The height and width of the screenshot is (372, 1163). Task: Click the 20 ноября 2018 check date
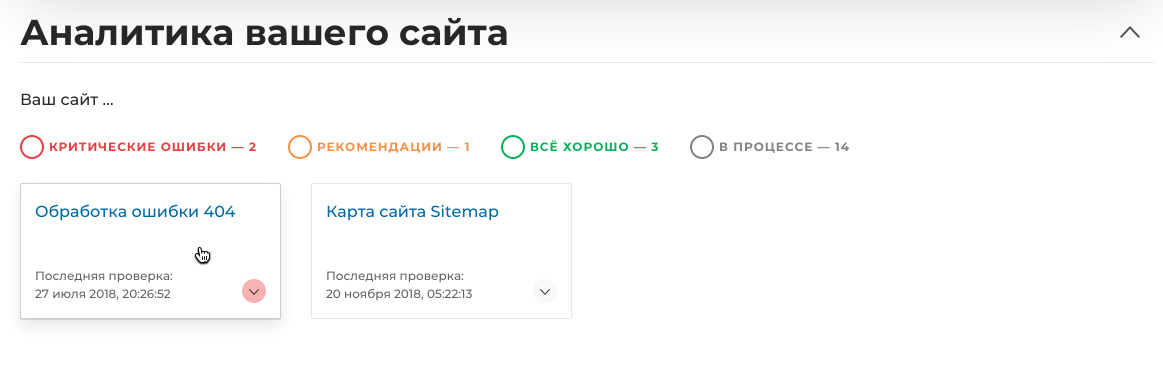(399, 293)
